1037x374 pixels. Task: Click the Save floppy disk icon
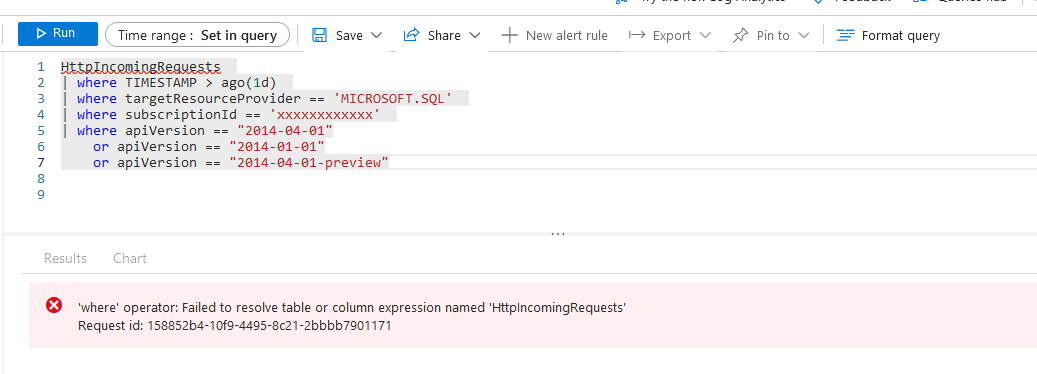(x=319, y=35)
